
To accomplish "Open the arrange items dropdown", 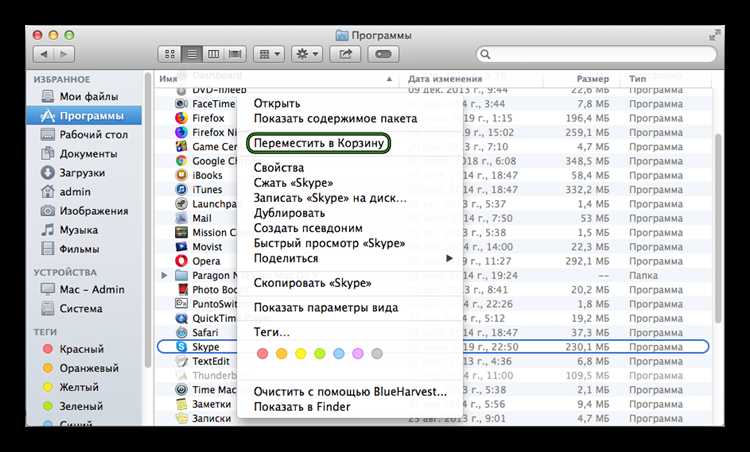I will (x=269, y=54).
